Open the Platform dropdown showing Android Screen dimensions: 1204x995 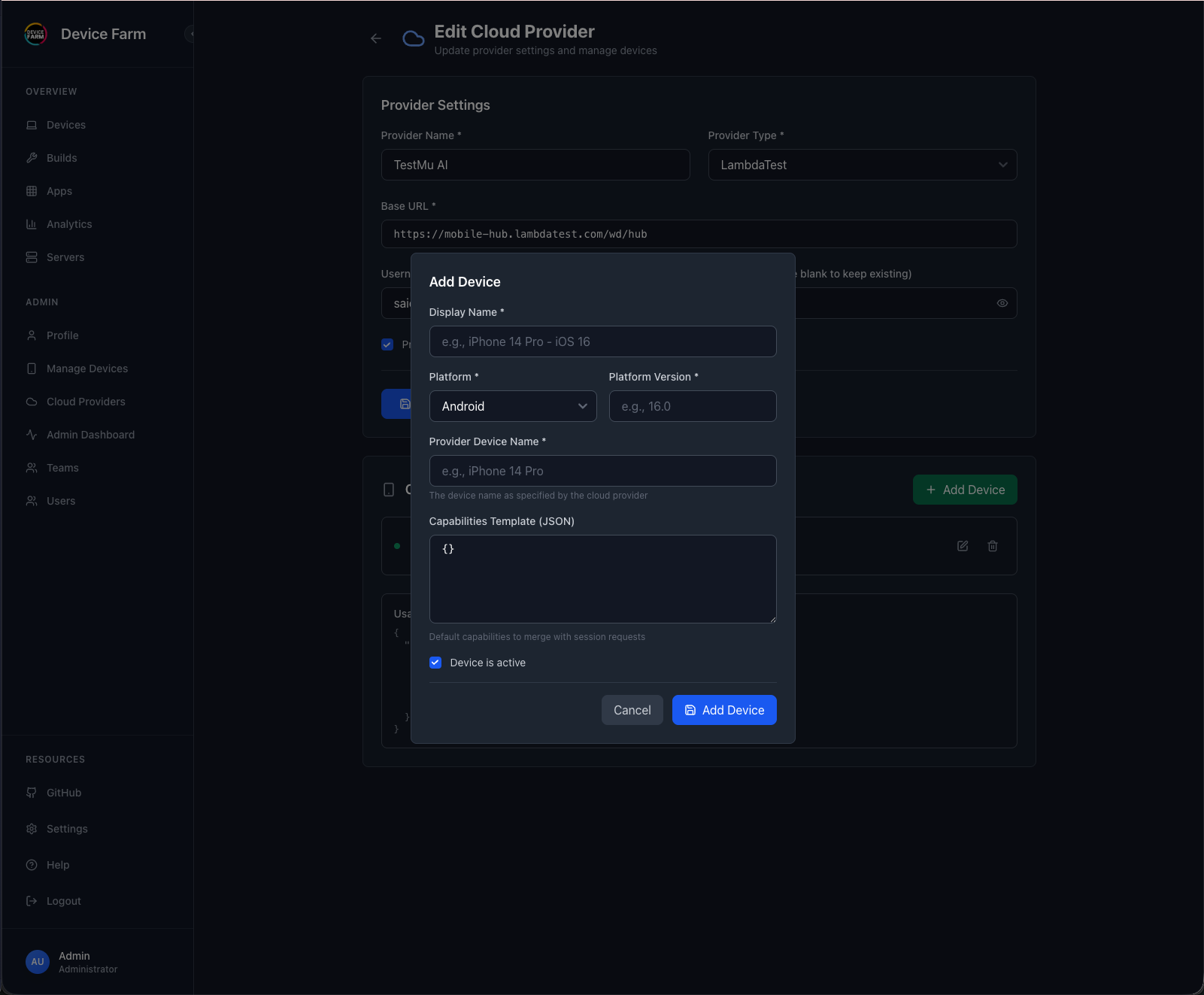click(x=513, y=406)
